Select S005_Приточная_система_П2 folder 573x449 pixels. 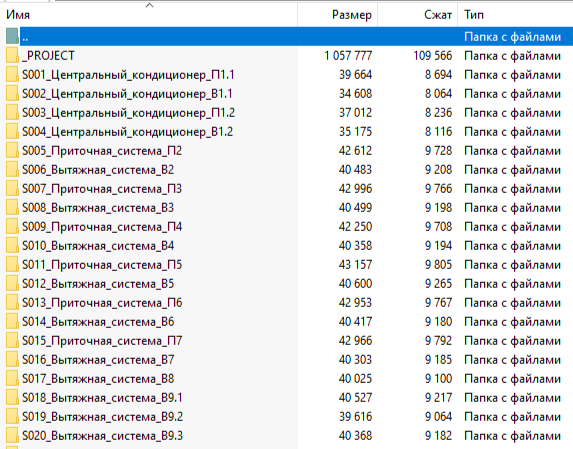102,151
